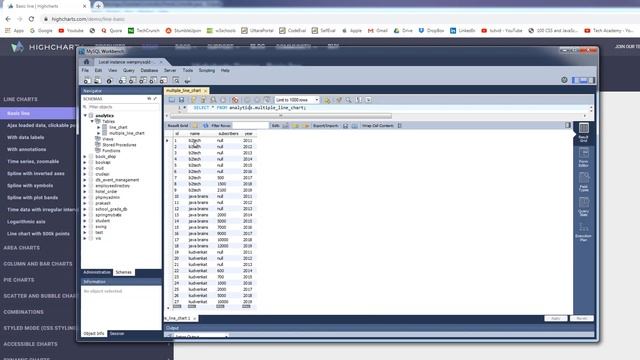Open Basic line link in Highcharts sidebar

click(18, 113)
